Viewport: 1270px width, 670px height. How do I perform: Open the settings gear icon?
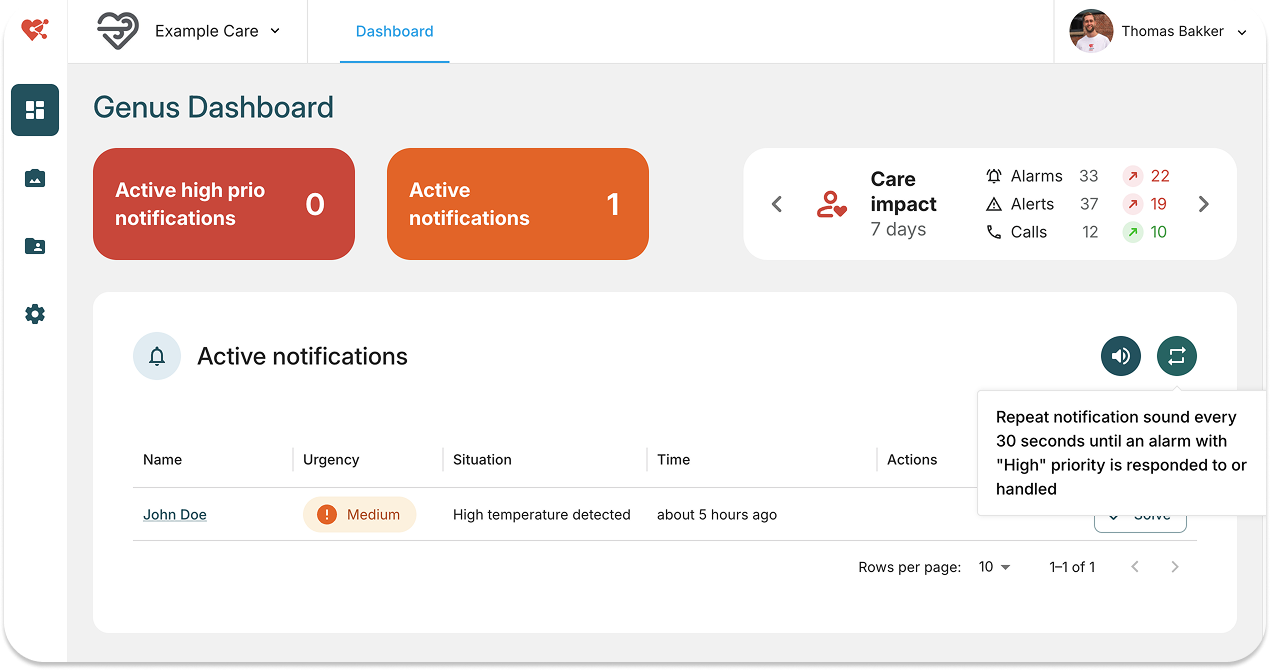(35, 314)
